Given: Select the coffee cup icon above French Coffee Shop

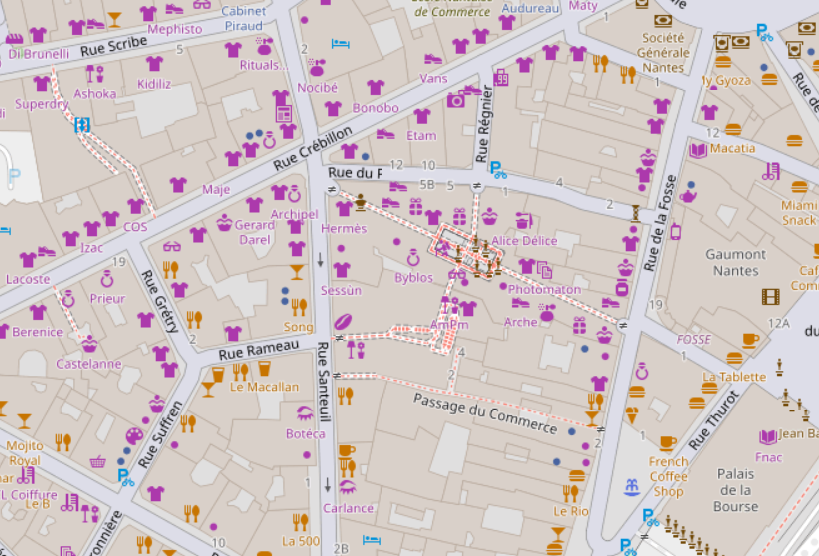Looking at the screenshot, I should tap(667, 443).
